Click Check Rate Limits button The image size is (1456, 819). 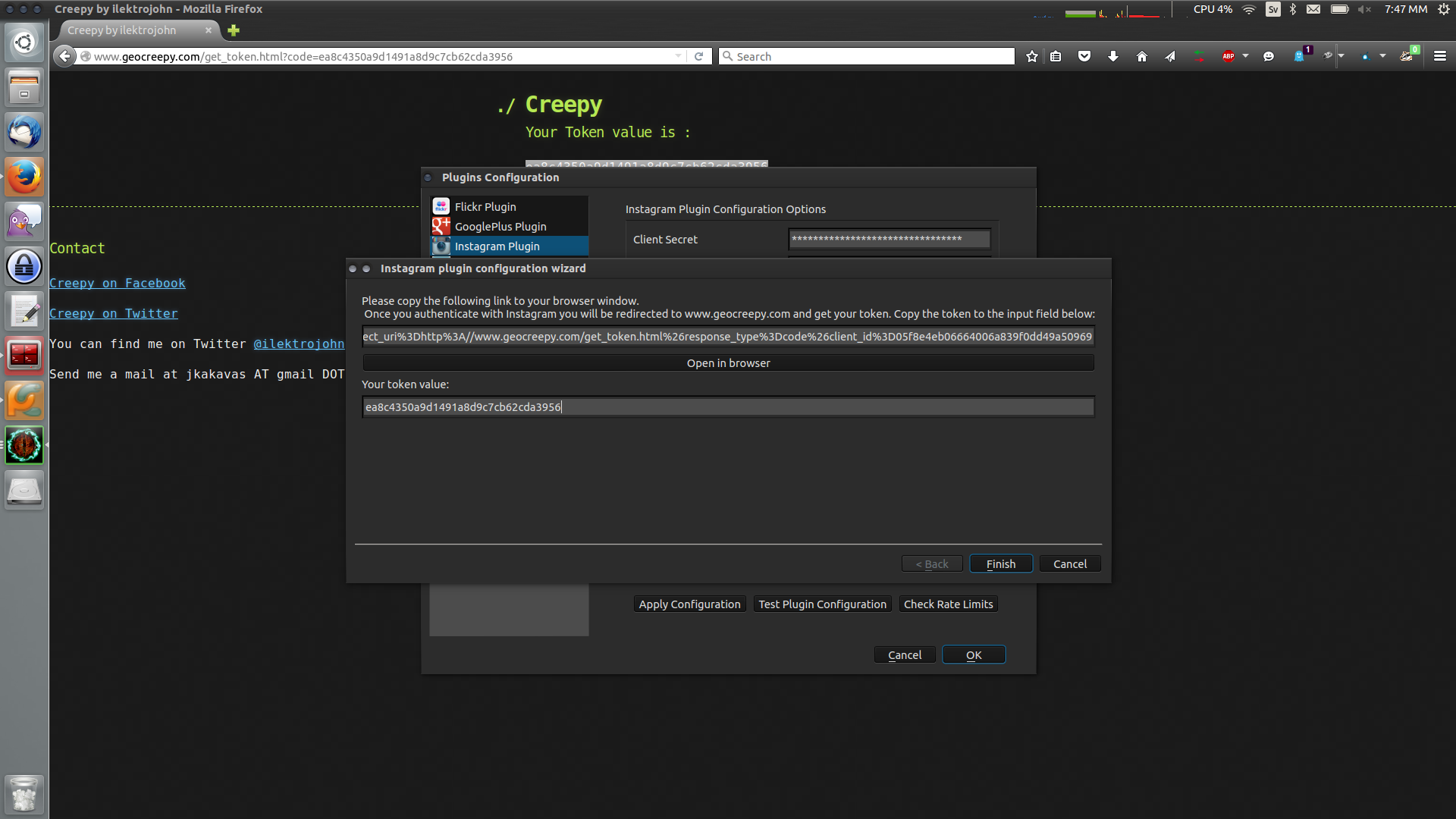(x=948, y=604)
